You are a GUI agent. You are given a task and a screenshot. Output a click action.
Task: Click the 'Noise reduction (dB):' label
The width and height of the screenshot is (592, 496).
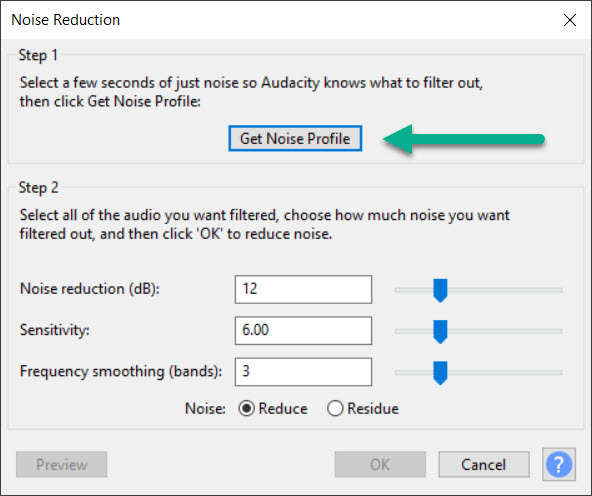point(90,289)
